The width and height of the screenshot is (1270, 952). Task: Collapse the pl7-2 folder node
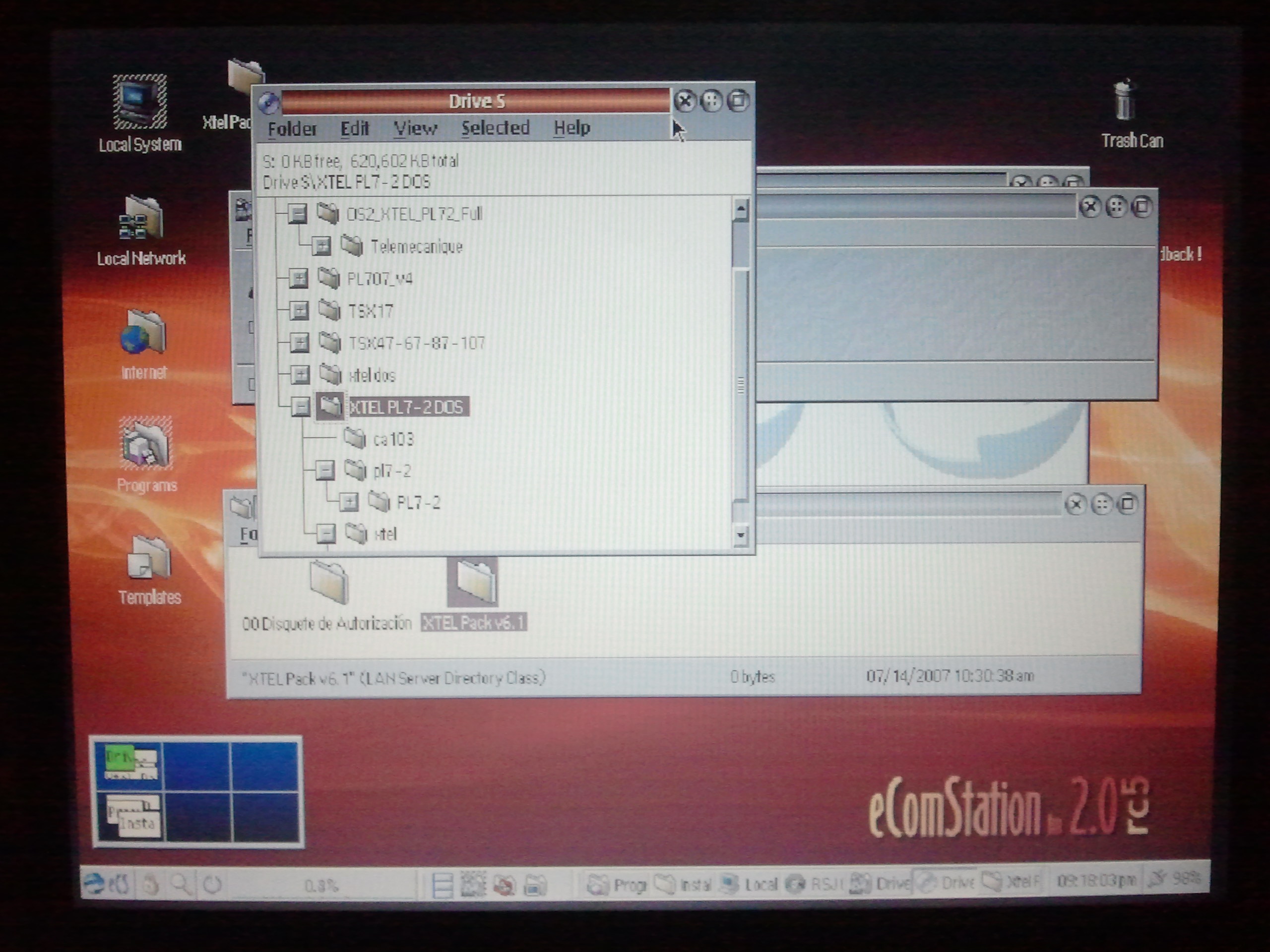pyautogui.click(x=325, y=471)
